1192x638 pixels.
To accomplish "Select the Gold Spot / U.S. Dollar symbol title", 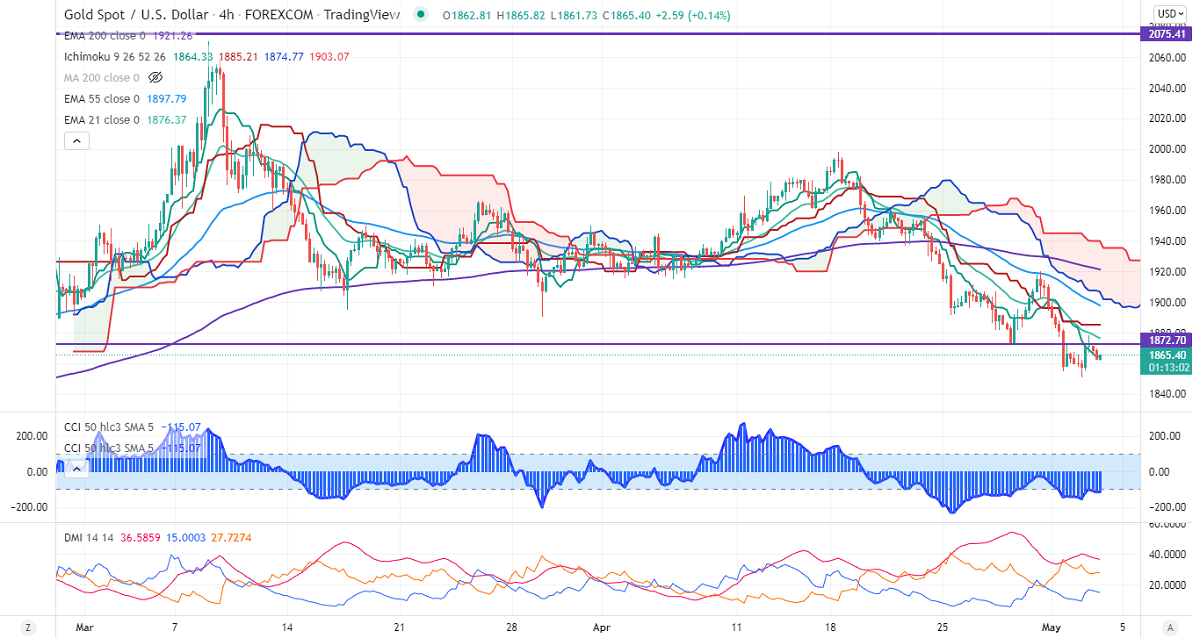I will point(135,14).
